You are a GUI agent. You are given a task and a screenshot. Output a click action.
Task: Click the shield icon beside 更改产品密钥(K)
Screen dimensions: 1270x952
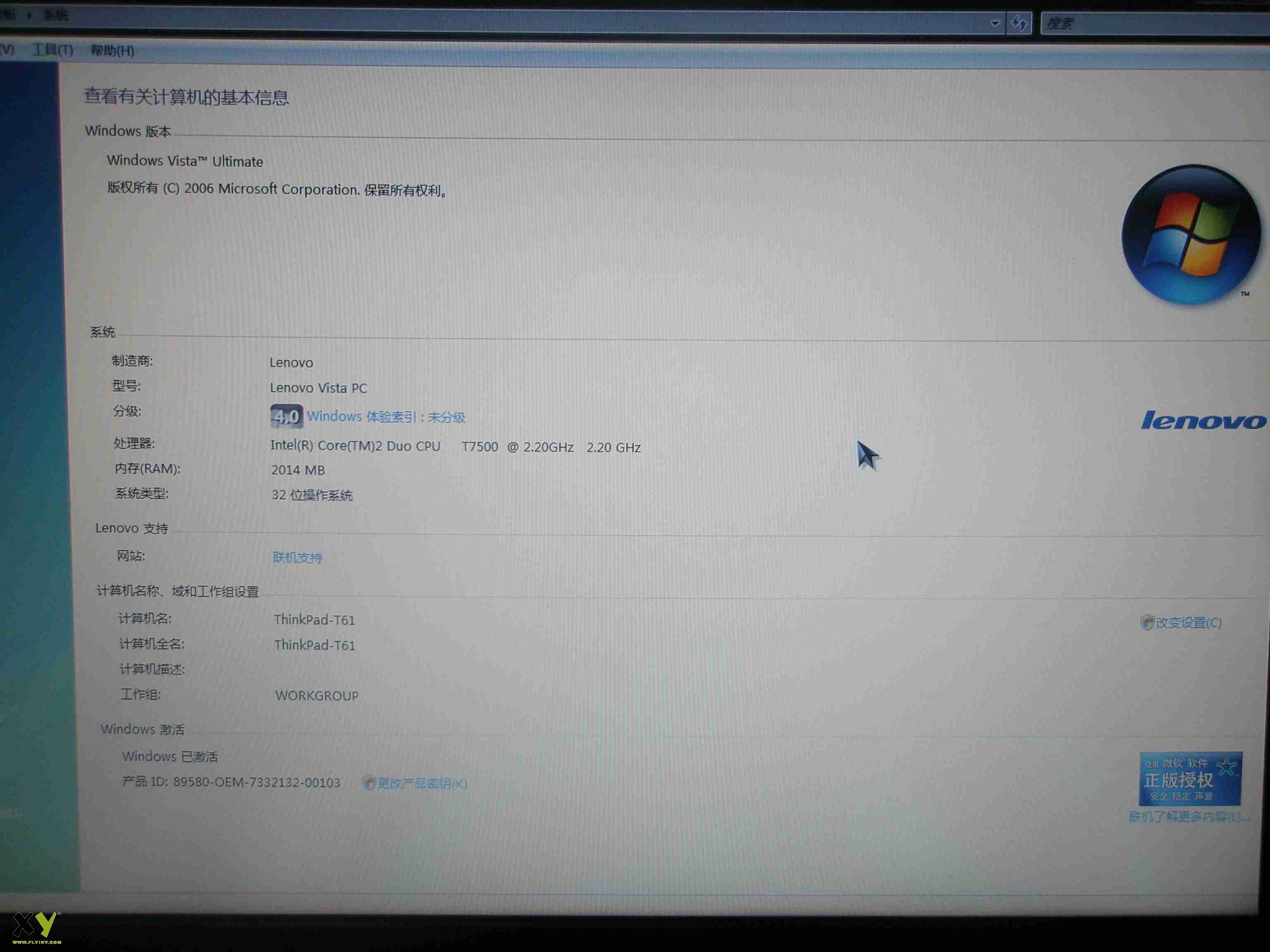point(369,783)
